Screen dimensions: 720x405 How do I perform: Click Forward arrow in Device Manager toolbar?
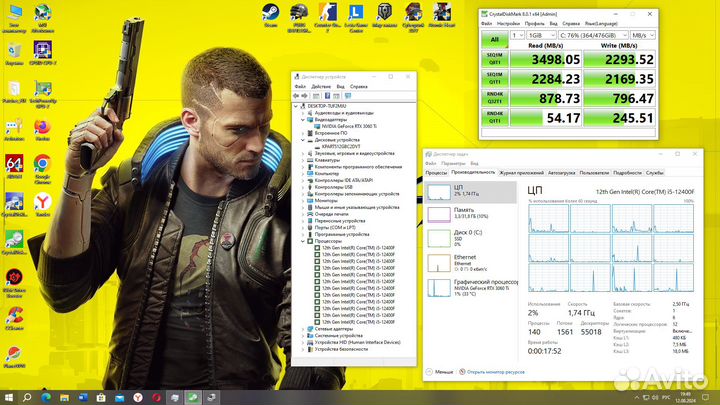[x=304, y=96]
